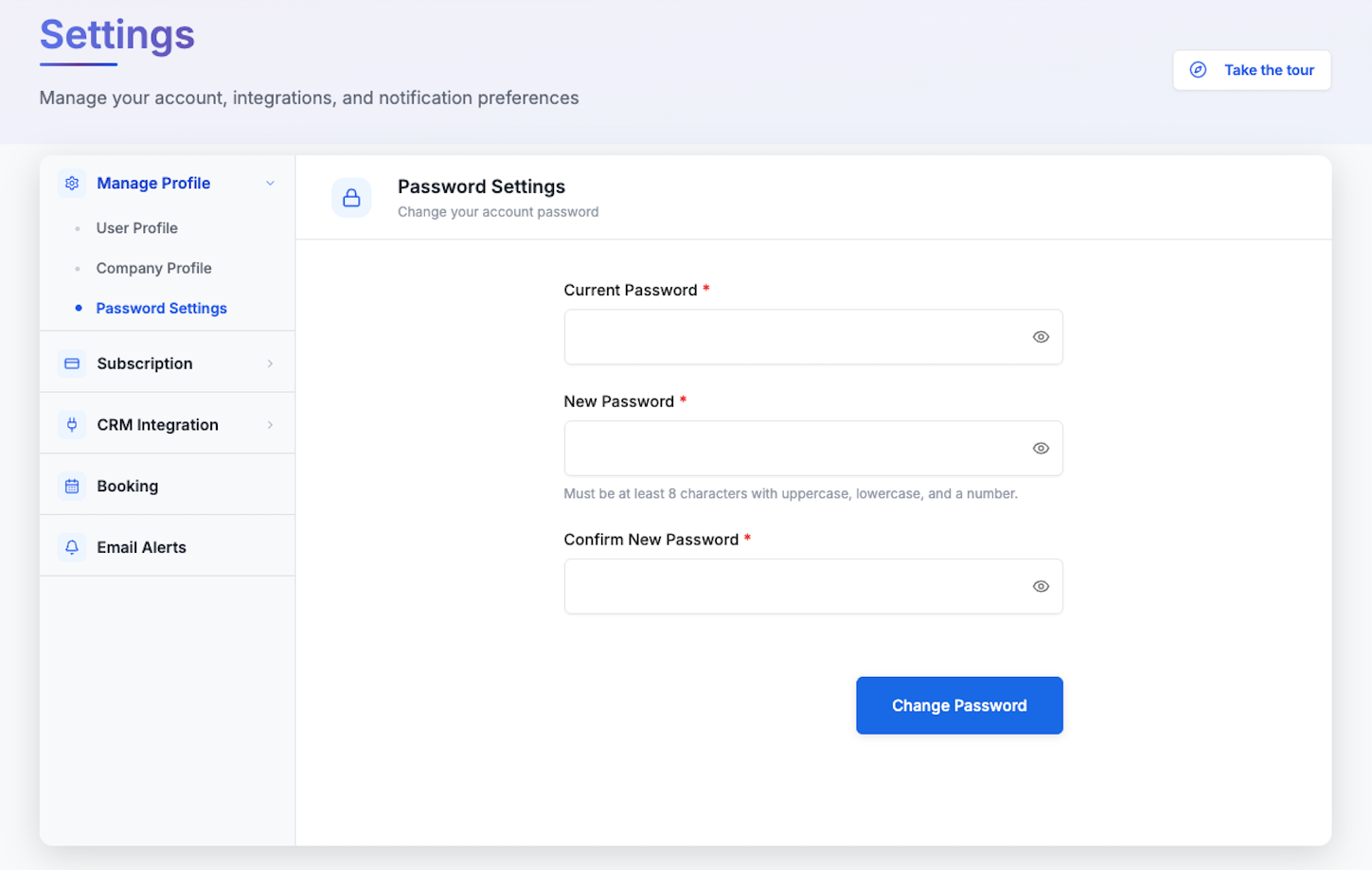Click the Password Settings panel title
1372x870 pixels.
point(481,186)
